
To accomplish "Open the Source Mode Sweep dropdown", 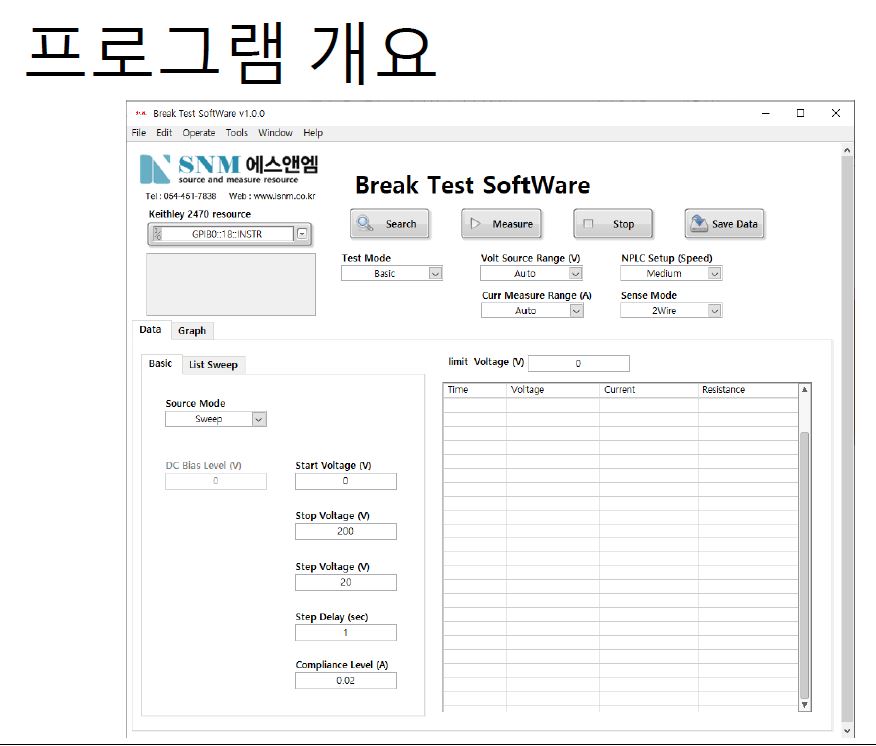I will (x=259, y=419).
